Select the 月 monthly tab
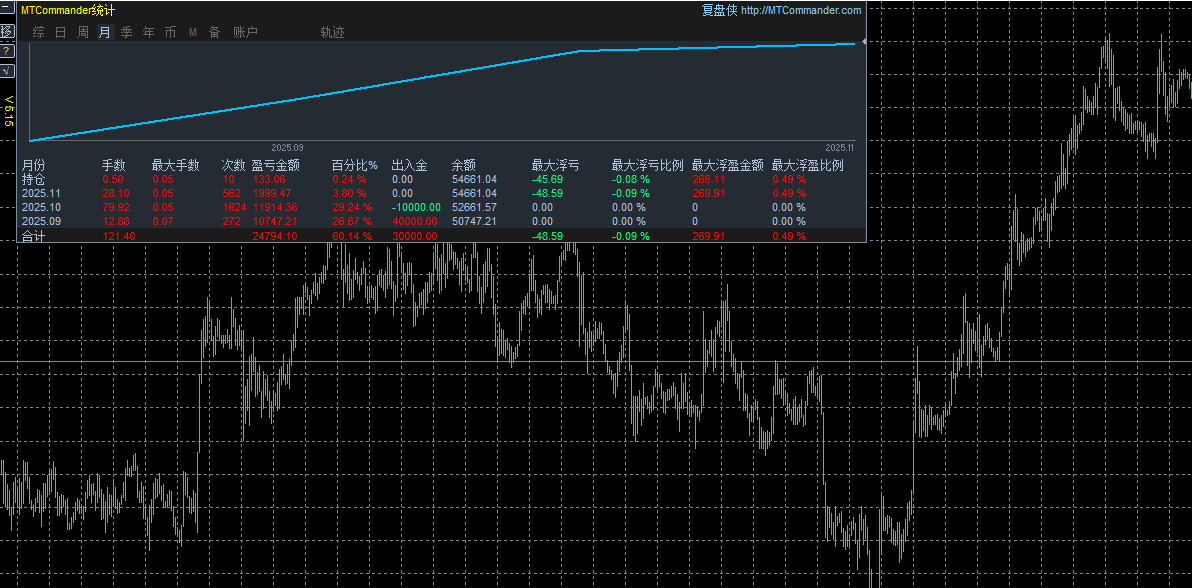 105,32
